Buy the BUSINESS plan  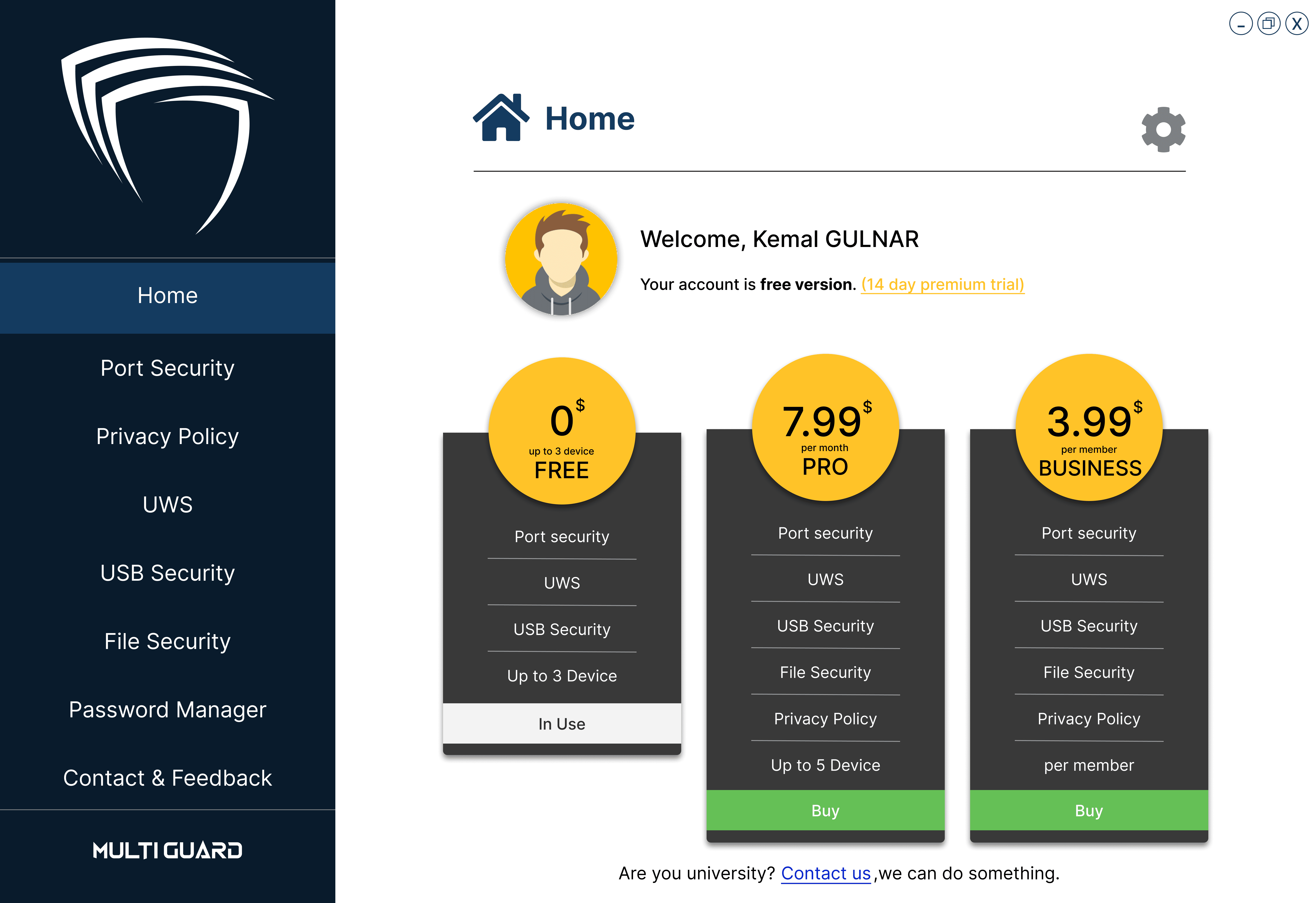pos(1089,811)
